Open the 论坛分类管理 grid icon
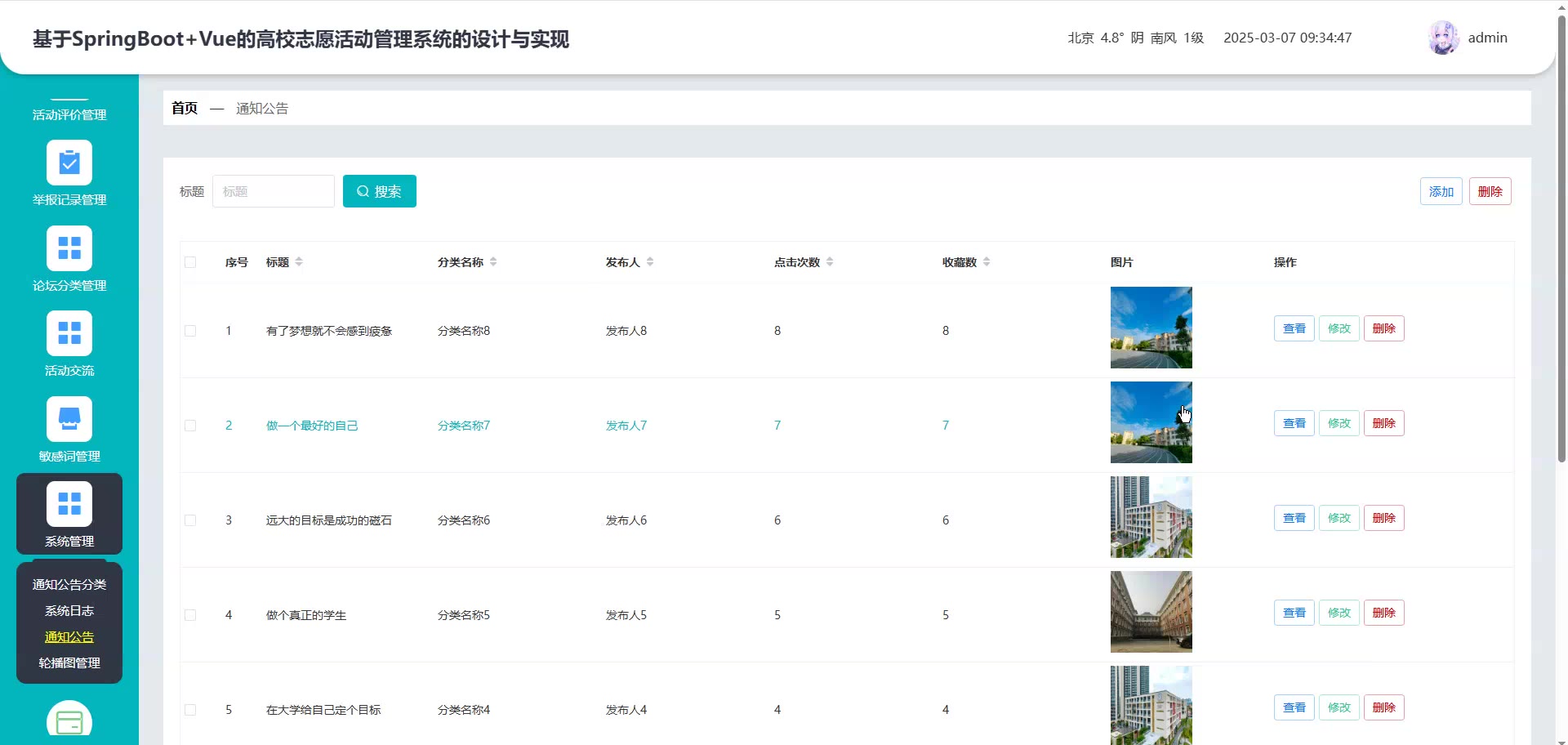This screenshot has height=745, width=1568. click(x=69, y=248)
